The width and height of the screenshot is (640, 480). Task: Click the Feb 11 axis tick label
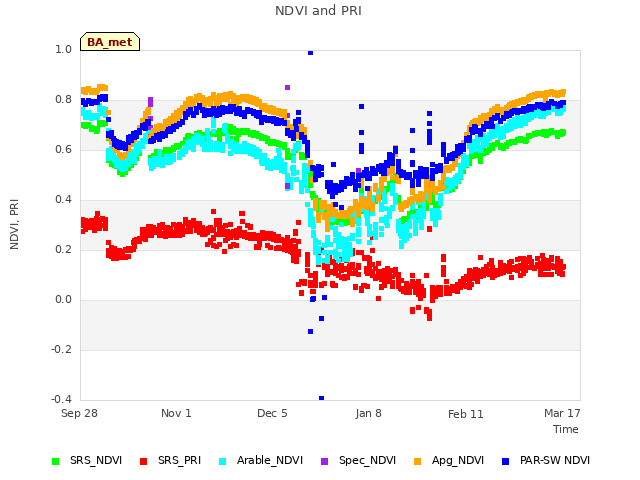click(465, 414)
